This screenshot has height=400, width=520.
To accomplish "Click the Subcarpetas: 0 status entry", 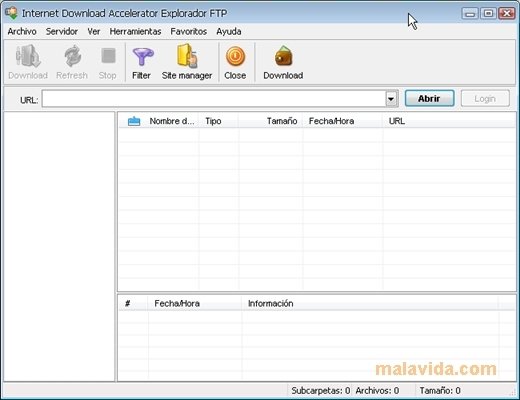I will [x=320, y=390].
